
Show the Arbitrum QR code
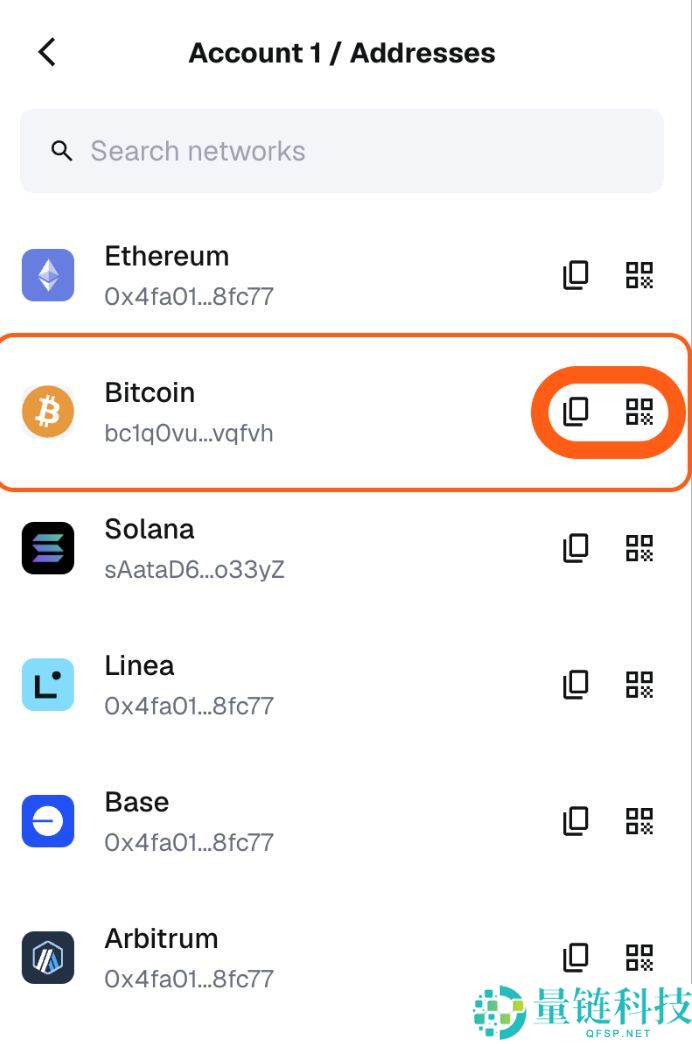640,957
